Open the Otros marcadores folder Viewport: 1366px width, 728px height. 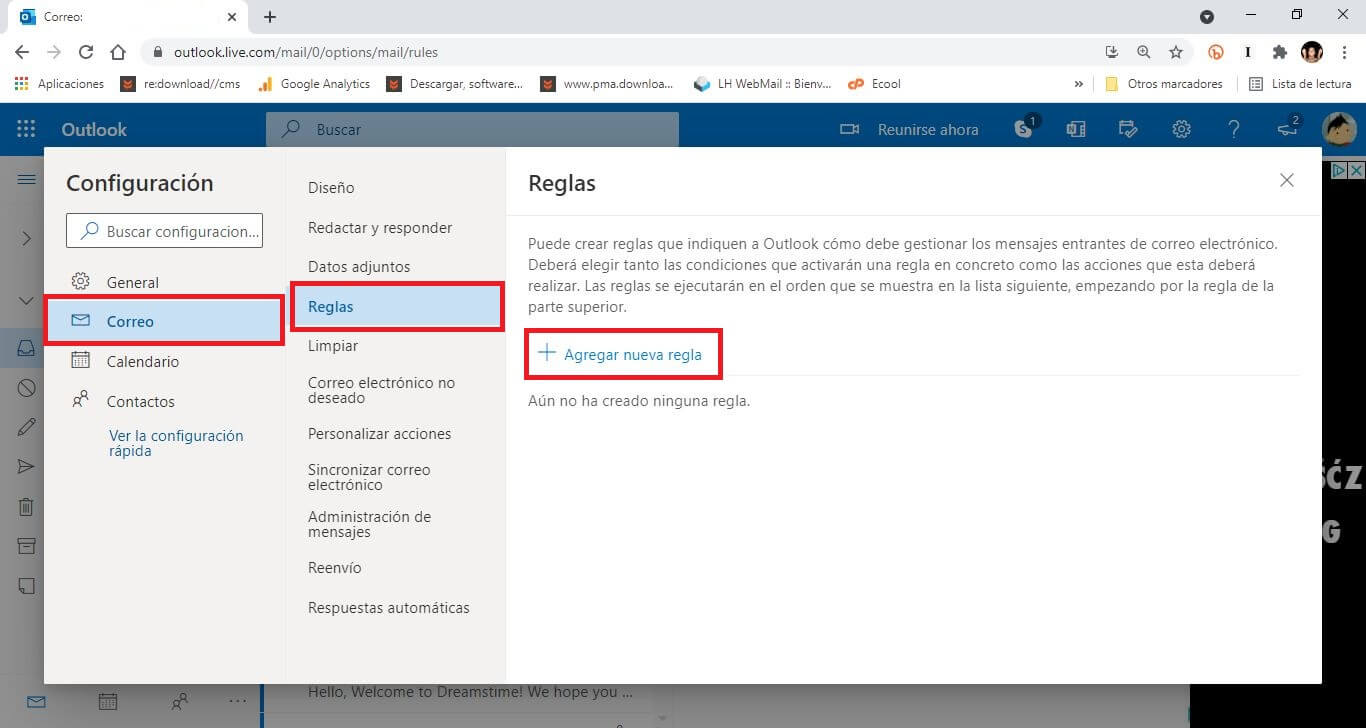pyautogui.click(x=1164, y=84)
